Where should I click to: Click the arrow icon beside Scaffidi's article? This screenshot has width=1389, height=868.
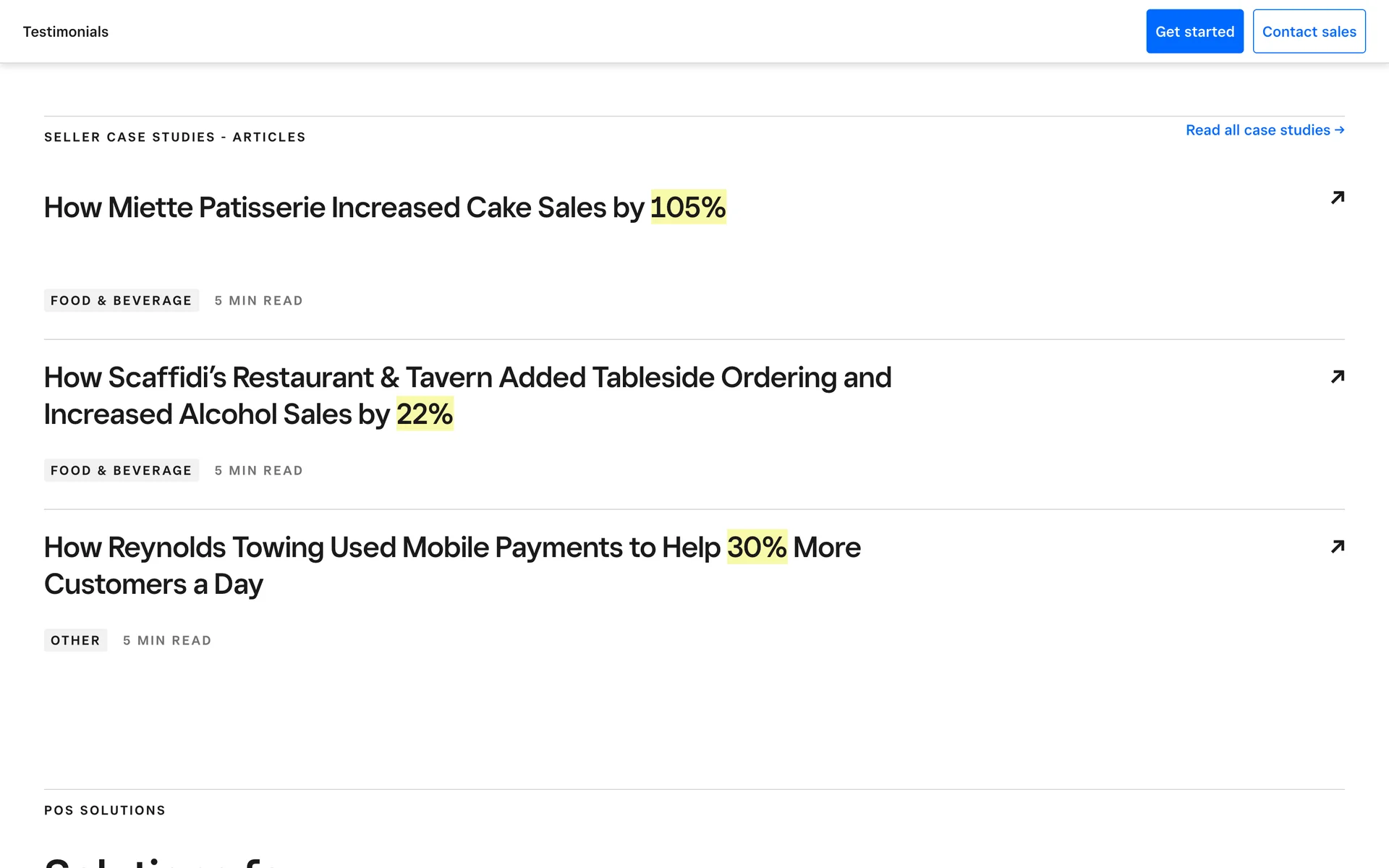click(x=1338, y=377)
